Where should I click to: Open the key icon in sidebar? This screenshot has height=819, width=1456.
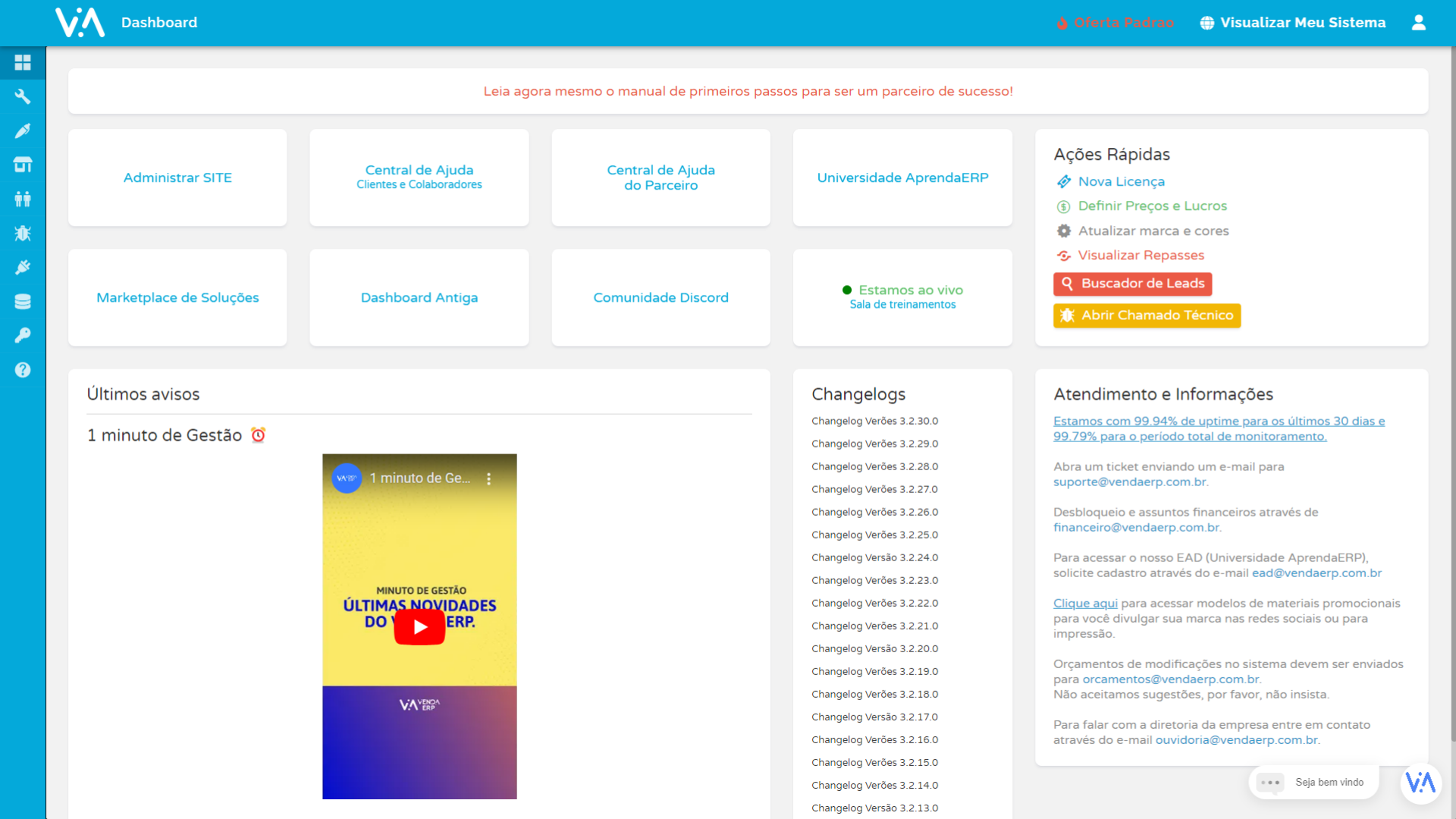click(23, 335)
